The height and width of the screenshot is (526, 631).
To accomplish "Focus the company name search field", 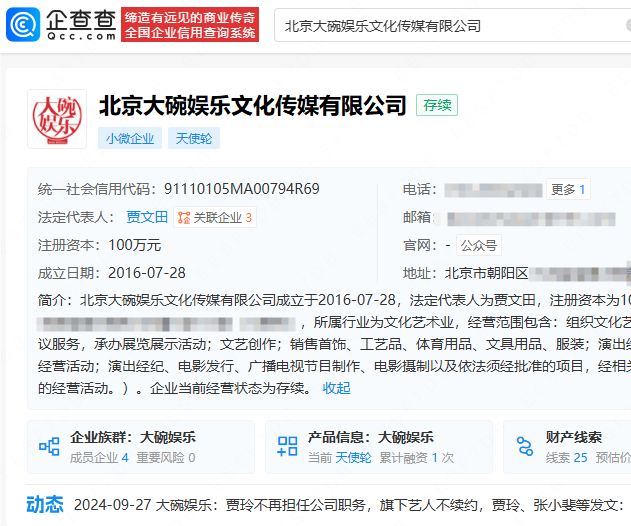I will [451, 26].
